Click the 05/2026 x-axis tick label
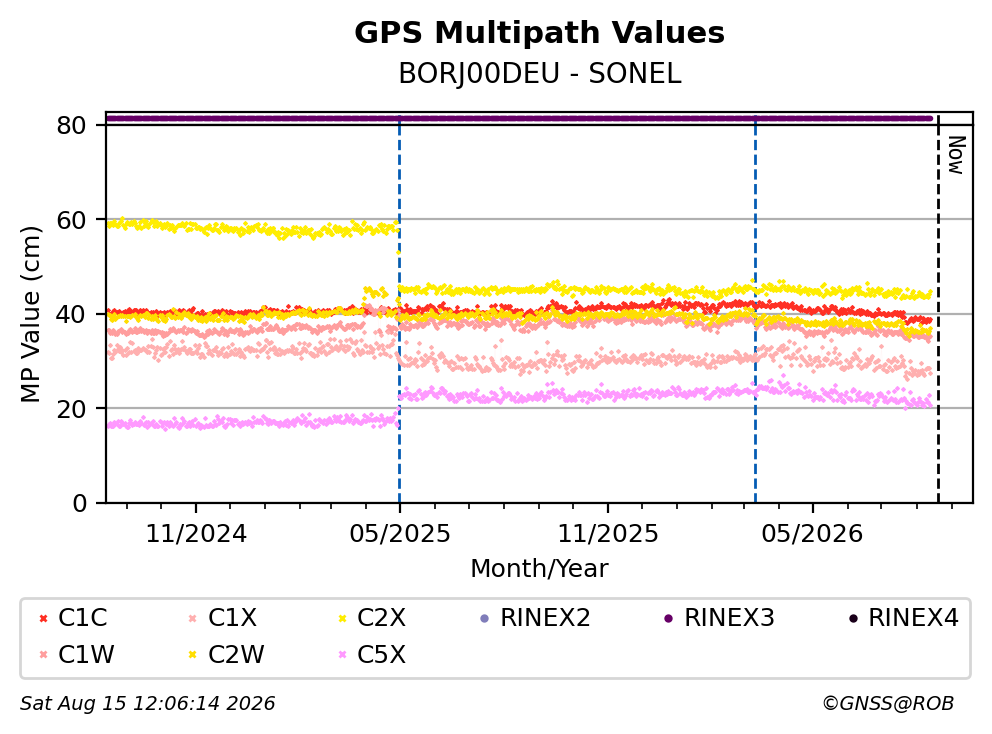This screenshot has height=734, width=992. [812, 534]
